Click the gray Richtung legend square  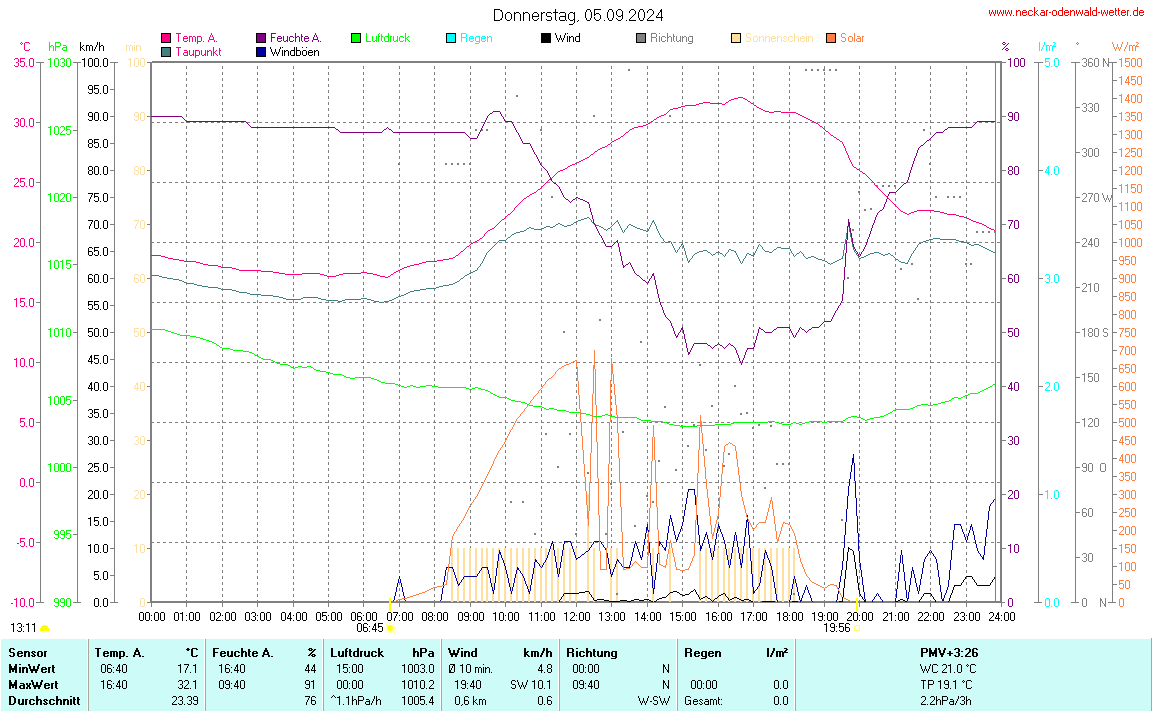[641, 38]
